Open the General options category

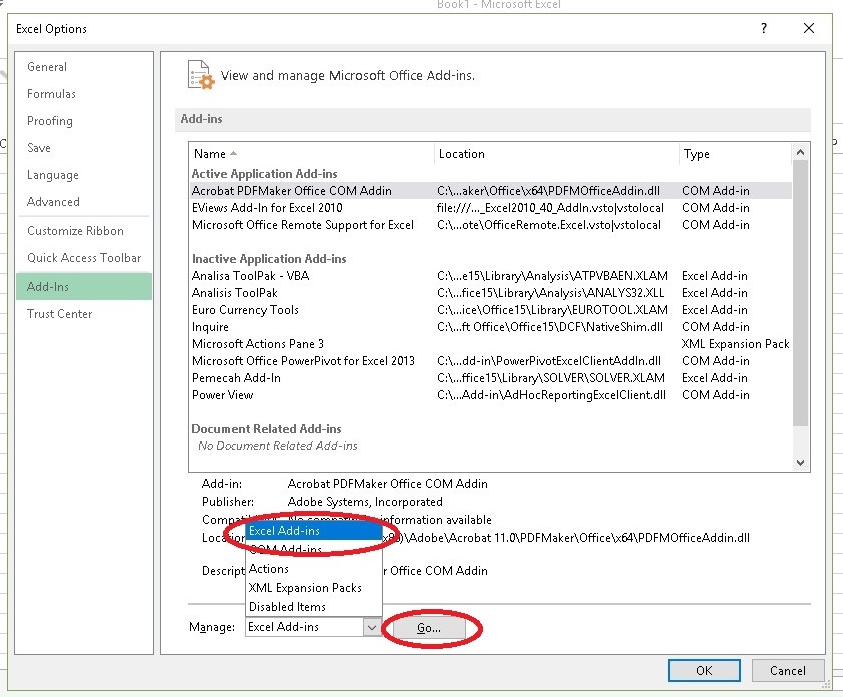tap(47, 67)
